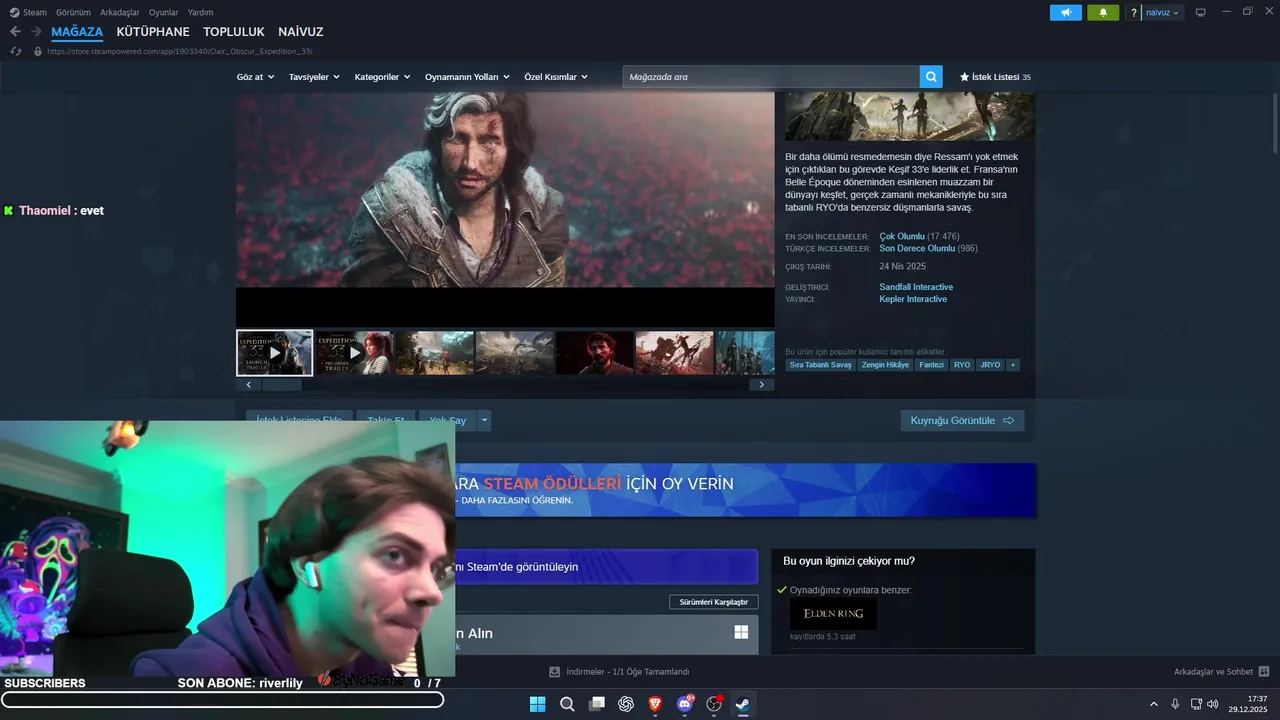The width and height of the screenshot is (1280, 720).
Task: Click Sürümleri Karşılaştır button
Action: (x=714, y=602)
